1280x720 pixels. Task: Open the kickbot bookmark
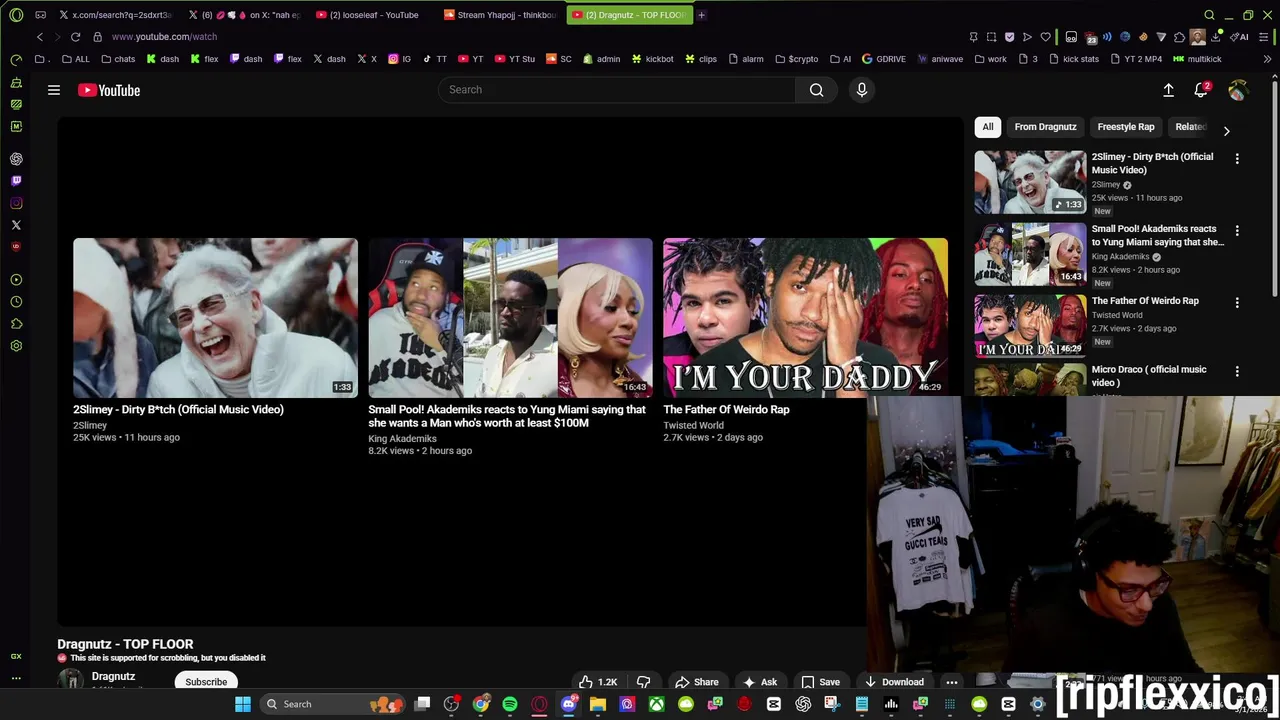(x=651, y=59)
